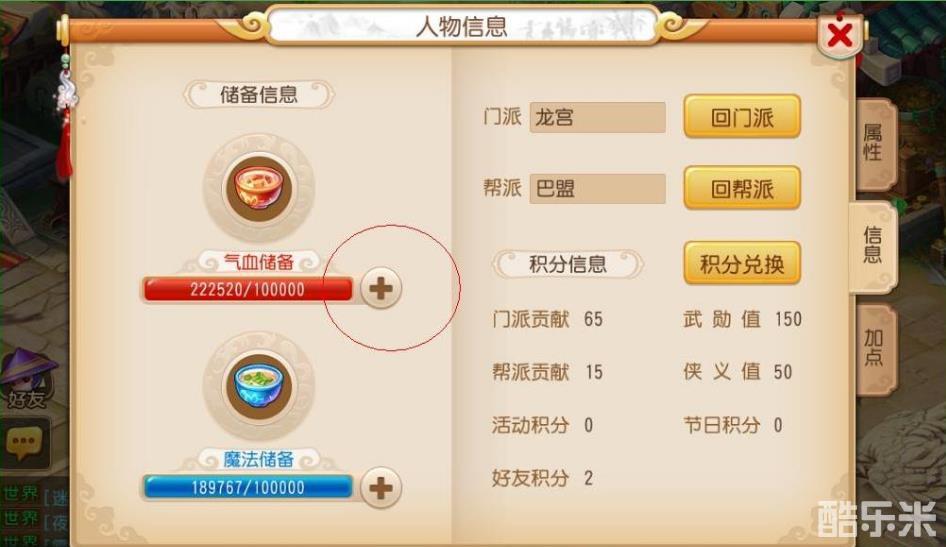Open the chat bubble icon

[24, 443]
